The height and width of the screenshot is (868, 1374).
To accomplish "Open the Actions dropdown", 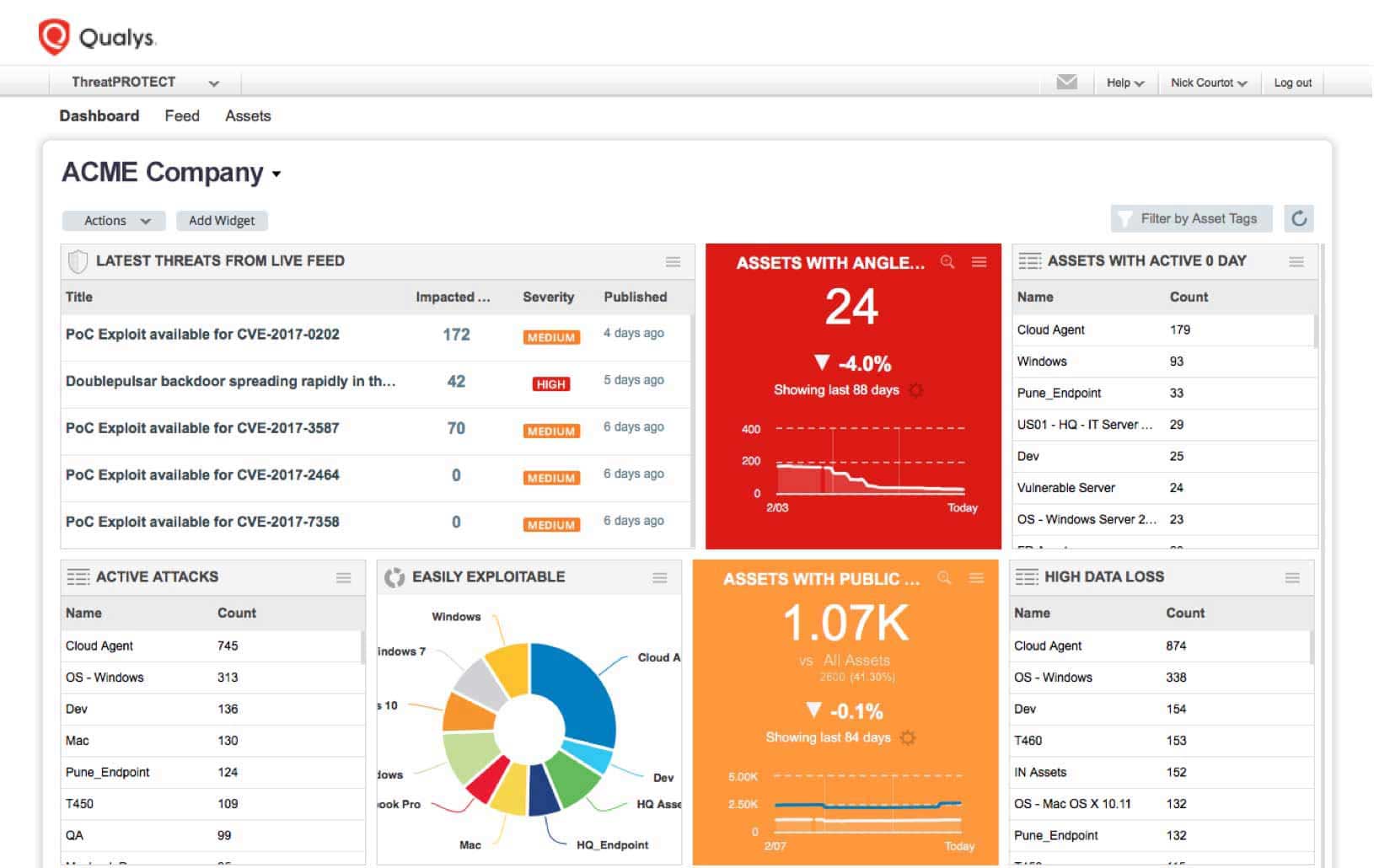I will tap(113, 220).
